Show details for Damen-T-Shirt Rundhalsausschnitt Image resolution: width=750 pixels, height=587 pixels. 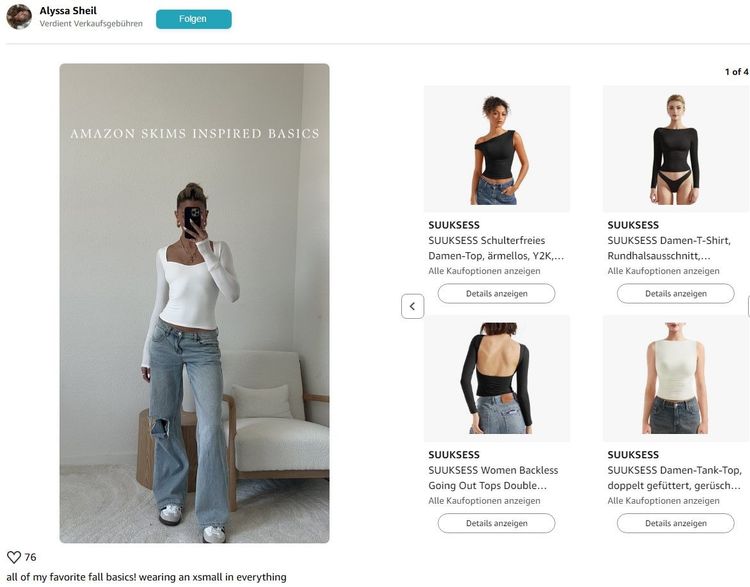(675, 294)
